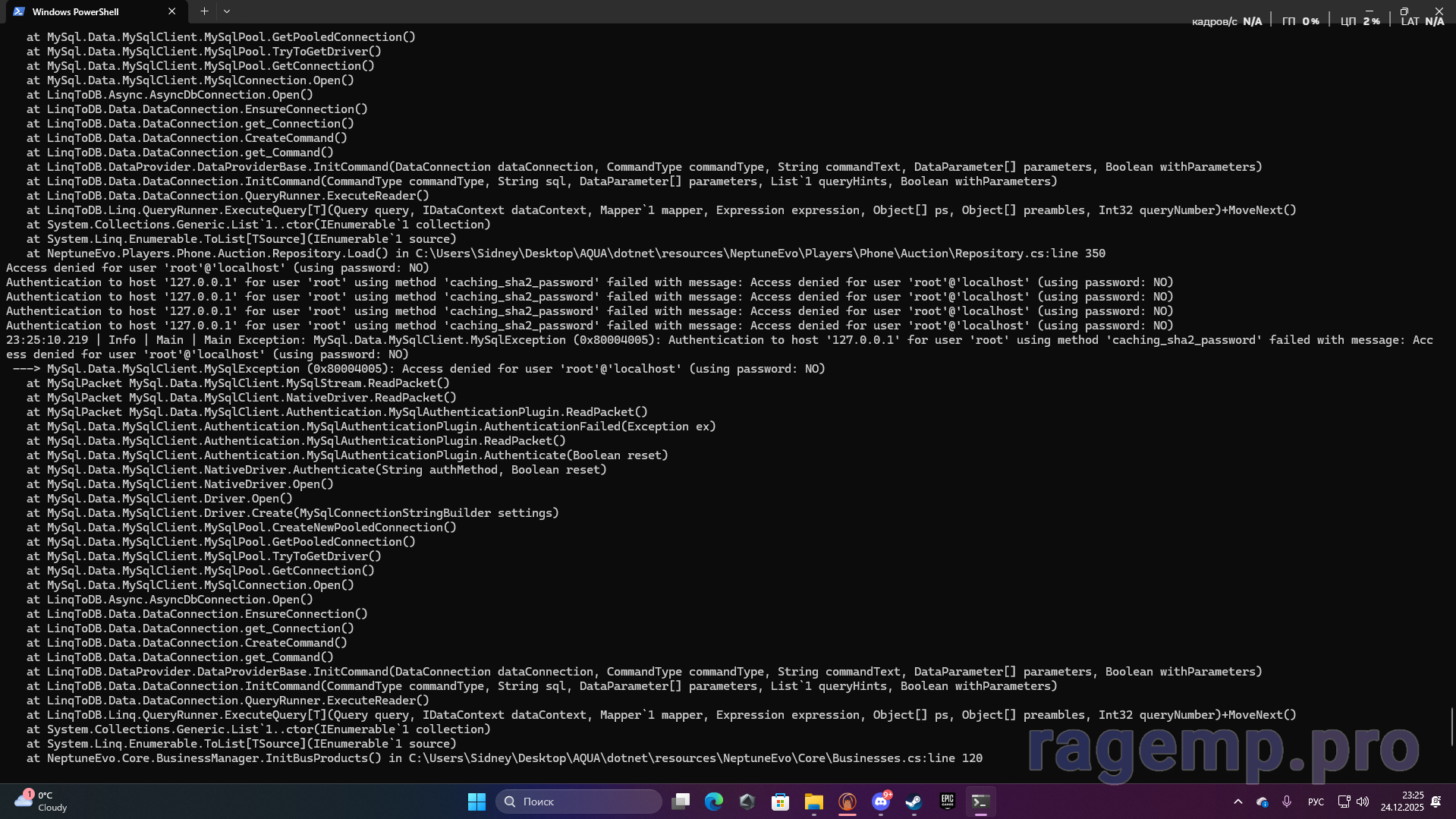Open File Explorer from the taskbar
Screen dimensions: 1456x819
pos(813,802)
